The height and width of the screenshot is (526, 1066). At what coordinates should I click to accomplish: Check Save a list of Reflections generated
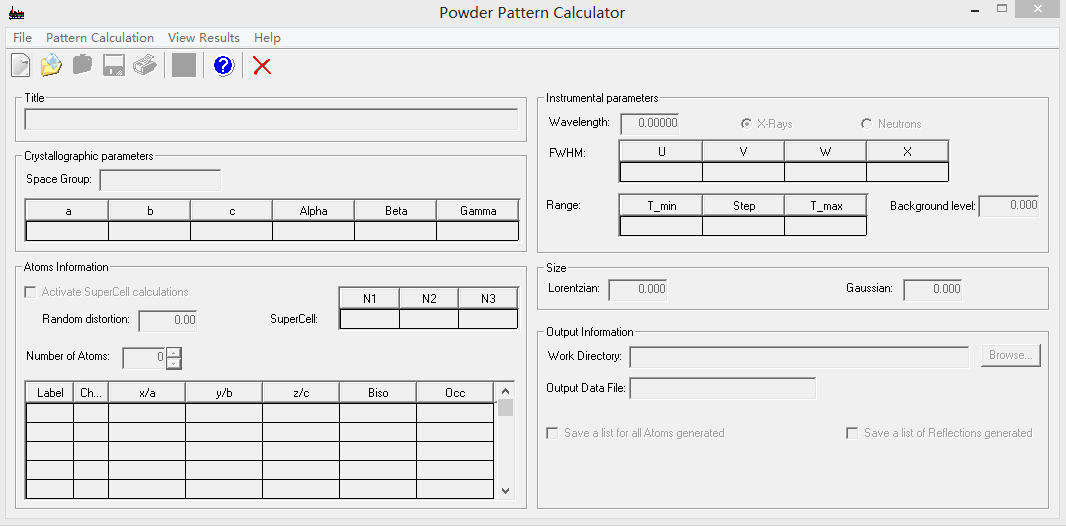pyautogui.click(x=852, y=433)
